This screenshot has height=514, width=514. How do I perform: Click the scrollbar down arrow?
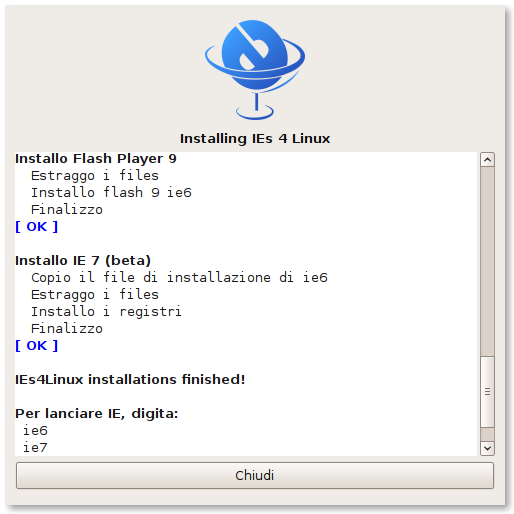(487, 448)
